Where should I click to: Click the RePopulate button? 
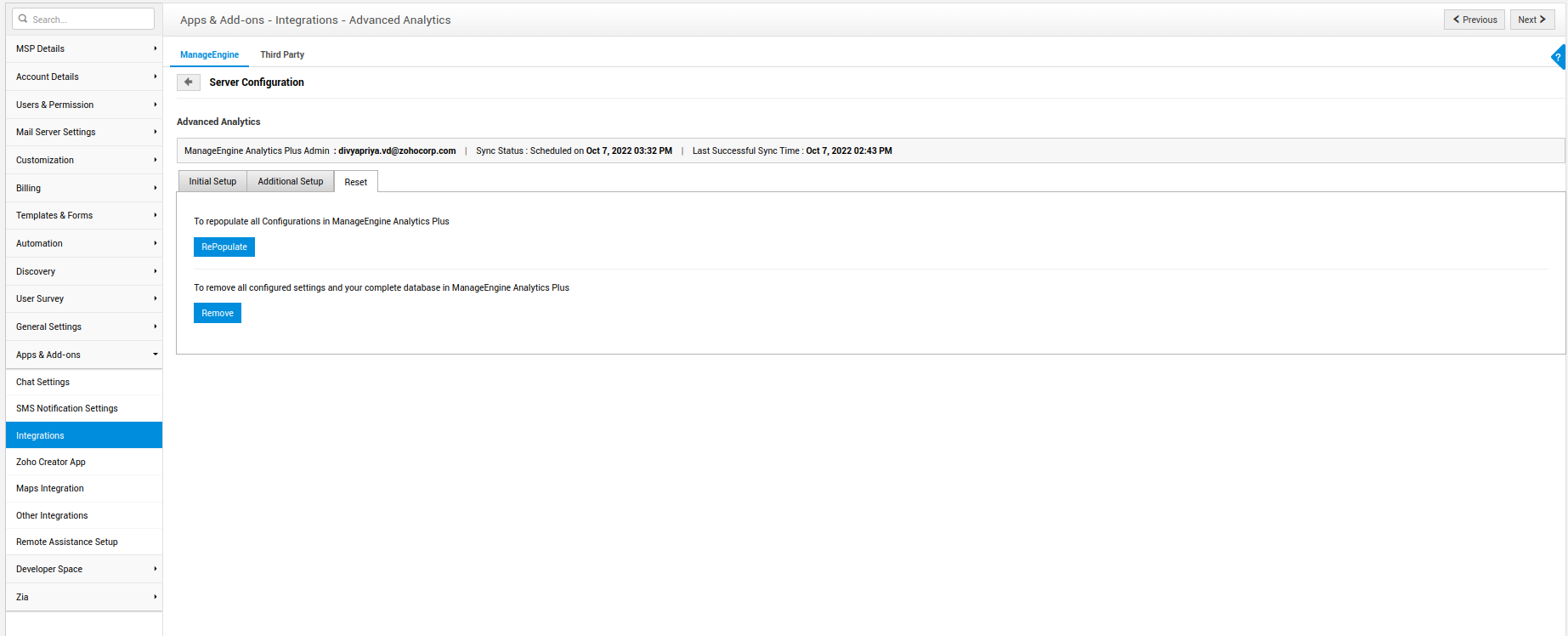(224, 247)
